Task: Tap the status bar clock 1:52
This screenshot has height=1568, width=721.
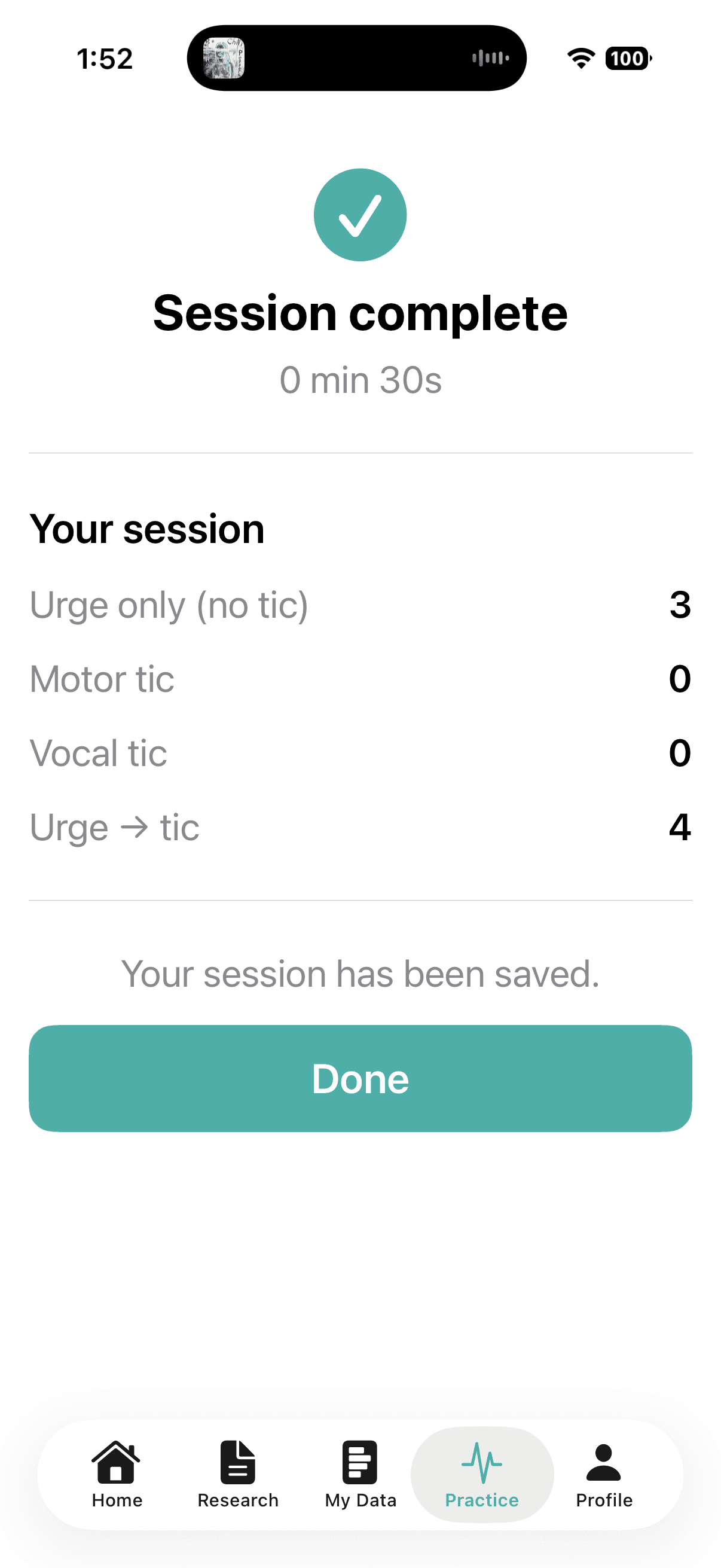Action: (x=105, y=59)
